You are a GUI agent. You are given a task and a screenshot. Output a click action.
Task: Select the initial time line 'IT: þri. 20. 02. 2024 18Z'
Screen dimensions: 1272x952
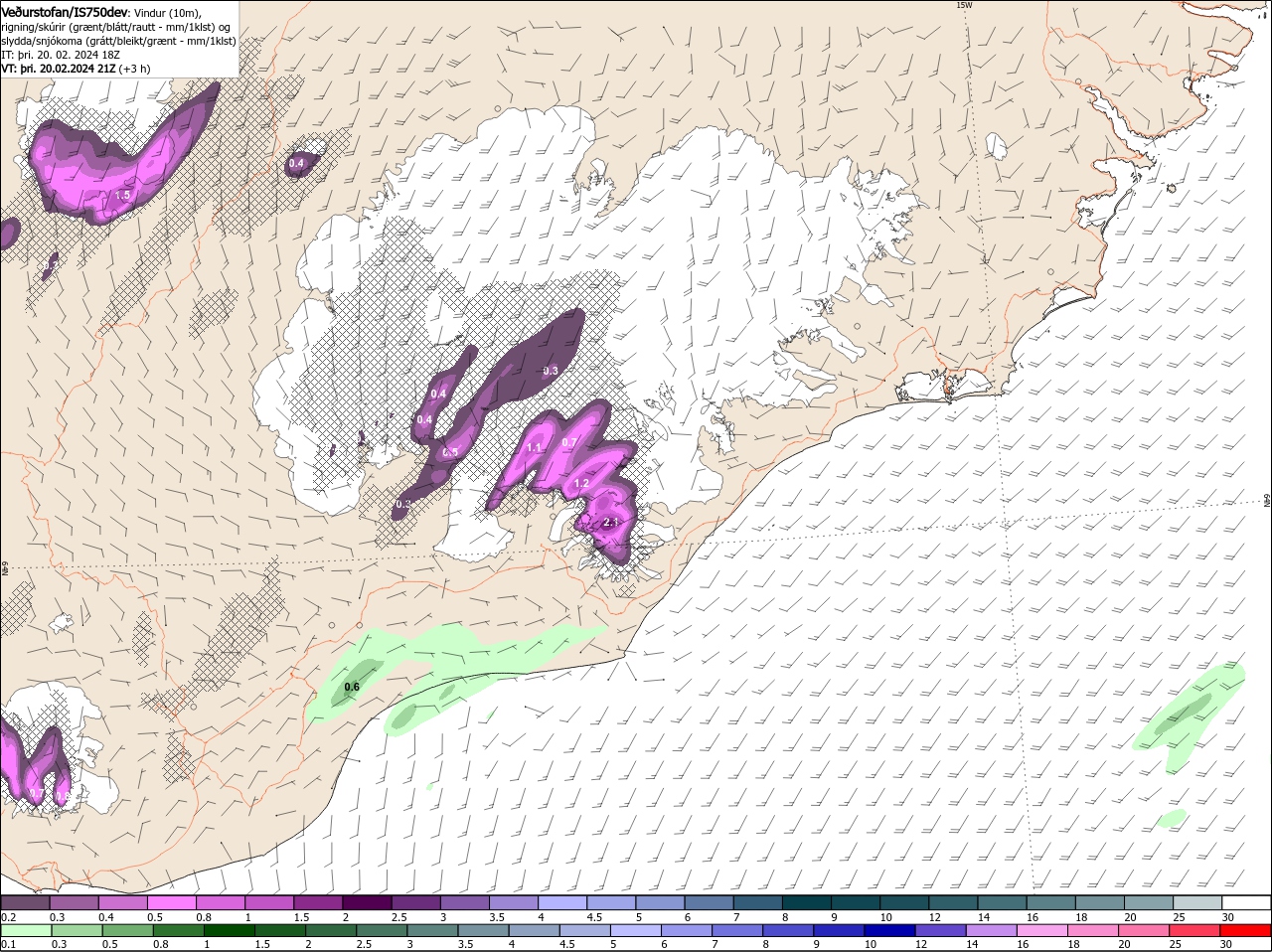[61, 55]
